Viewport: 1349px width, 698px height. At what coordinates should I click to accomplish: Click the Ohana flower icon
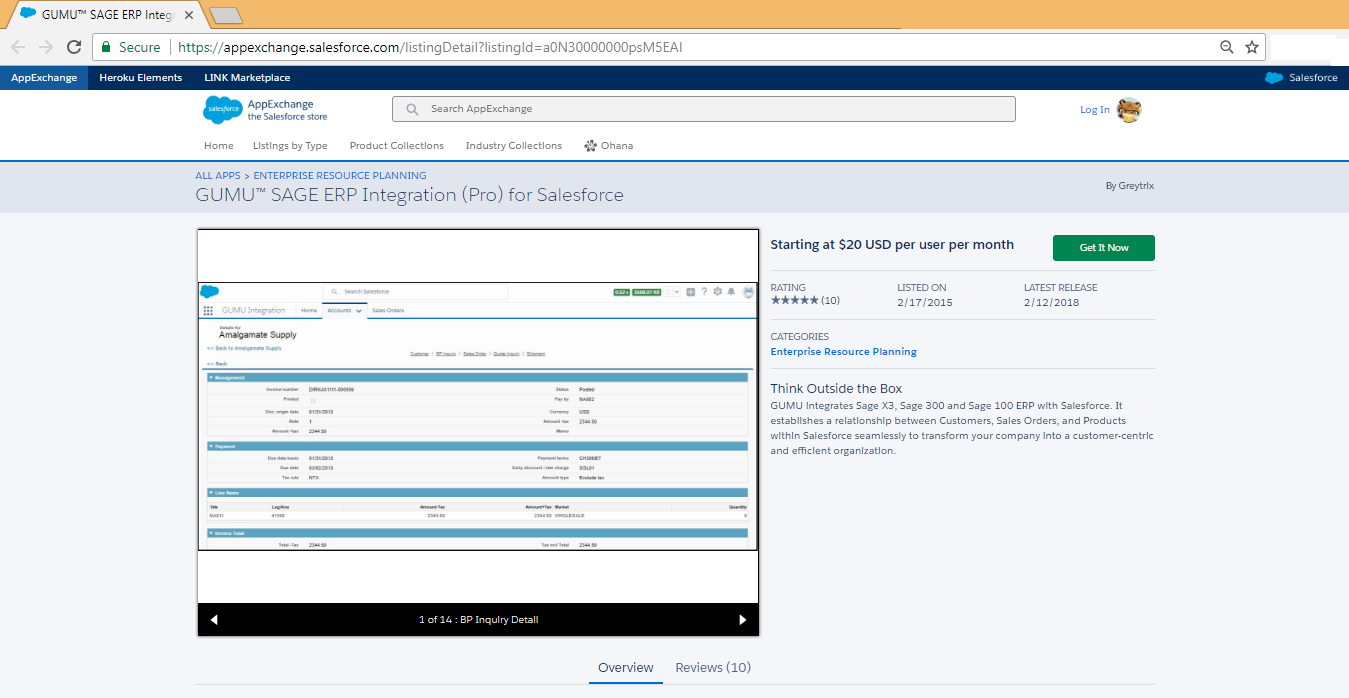click(591, 146)
